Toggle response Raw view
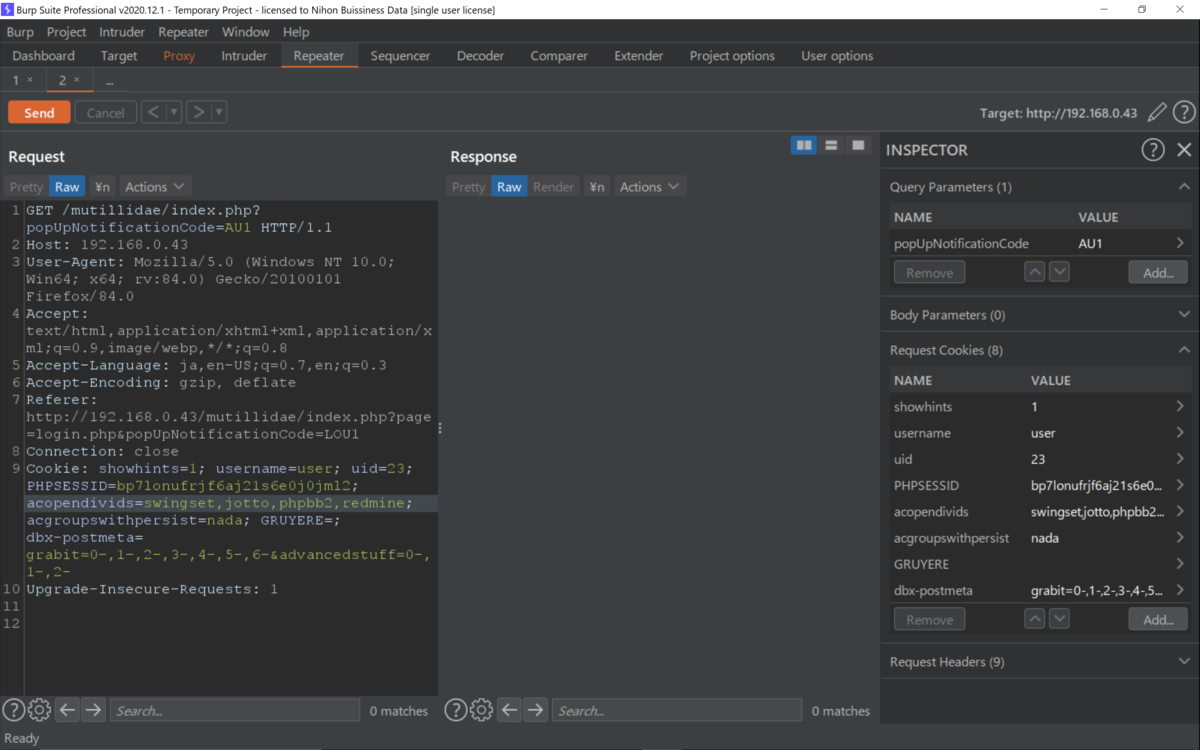The width and height of the screenshot is (1200, 750). tap(509, 187)
